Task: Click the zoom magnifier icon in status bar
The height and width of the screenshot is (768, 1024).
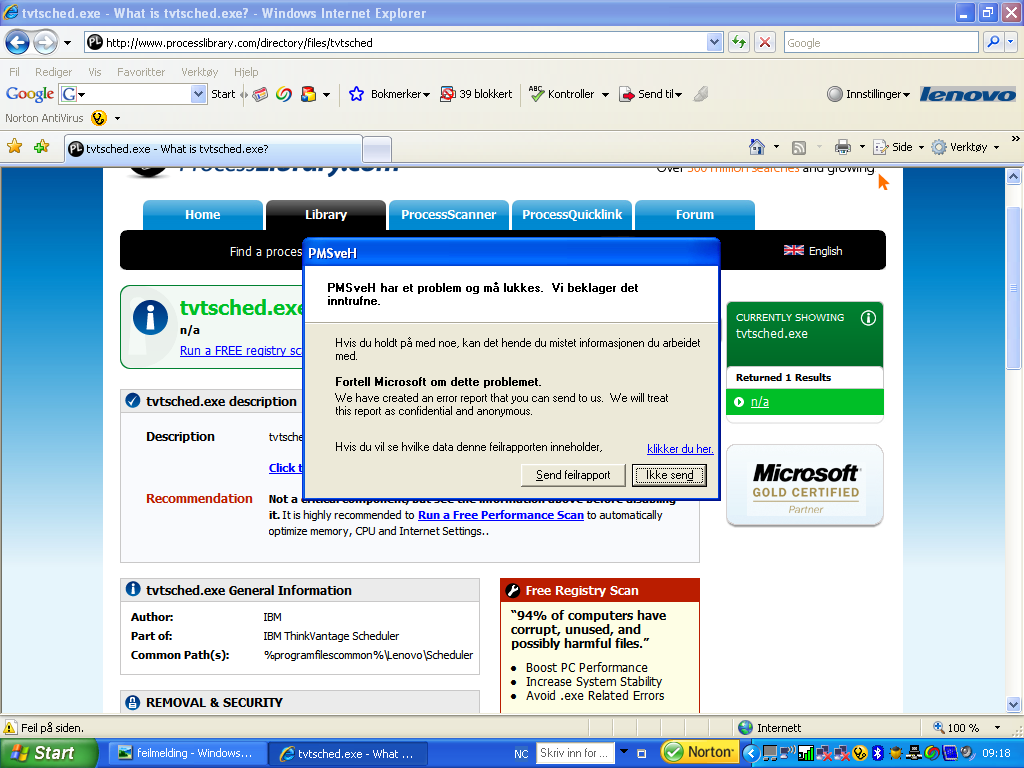Action: pos(938,727)
